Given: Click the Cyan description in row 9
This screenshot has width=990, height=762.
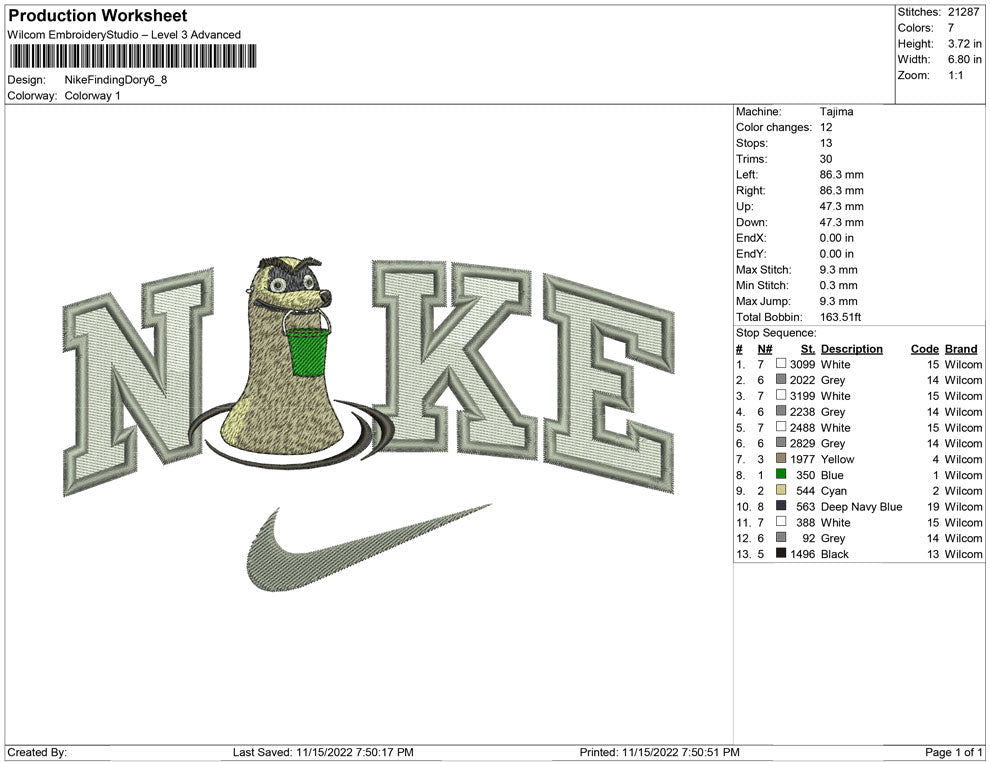Looking at the screenshot, I should [x=833, y=491].
